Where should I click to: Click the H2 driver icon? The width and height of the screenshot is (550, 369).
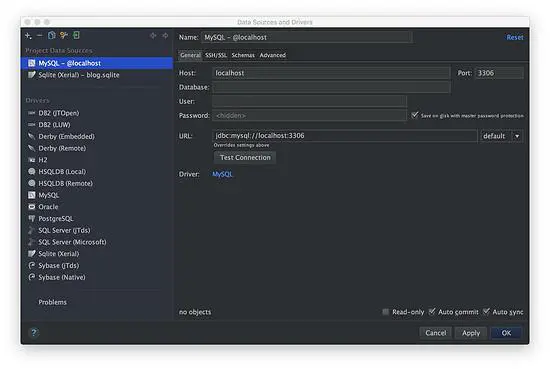point(32,160)
